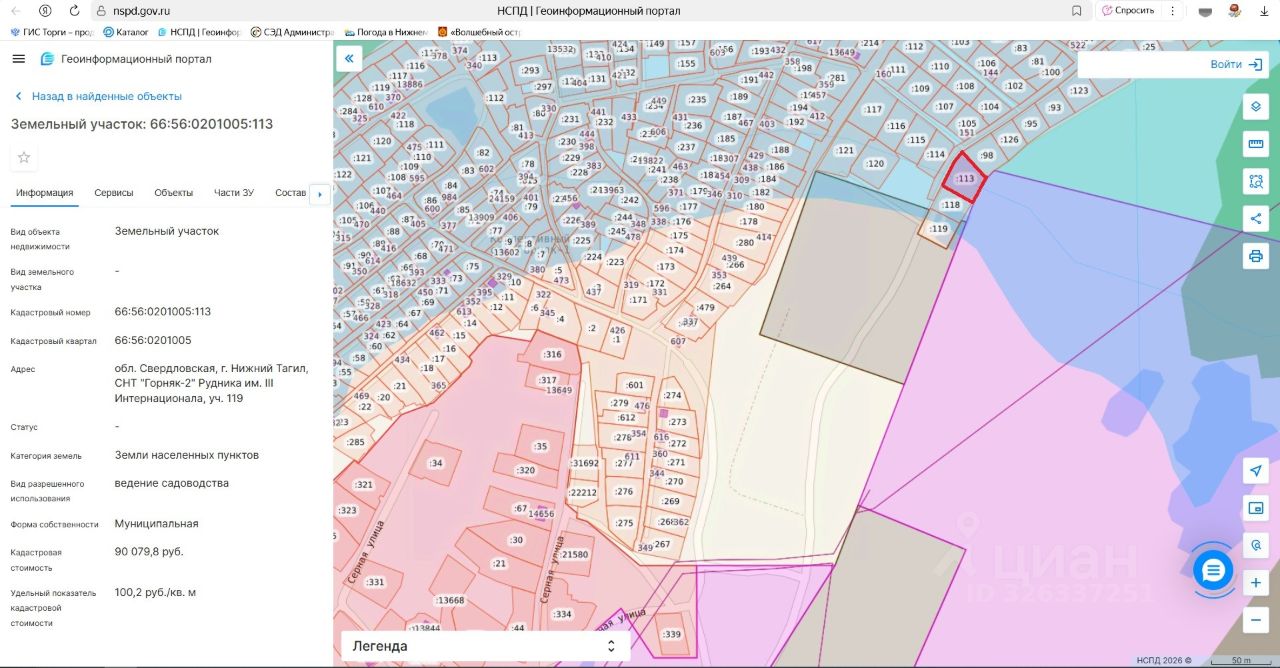This screenshot has height=668, width=1280.
Task: Expand the Легенда dropdown
Action: pos(485,646)
